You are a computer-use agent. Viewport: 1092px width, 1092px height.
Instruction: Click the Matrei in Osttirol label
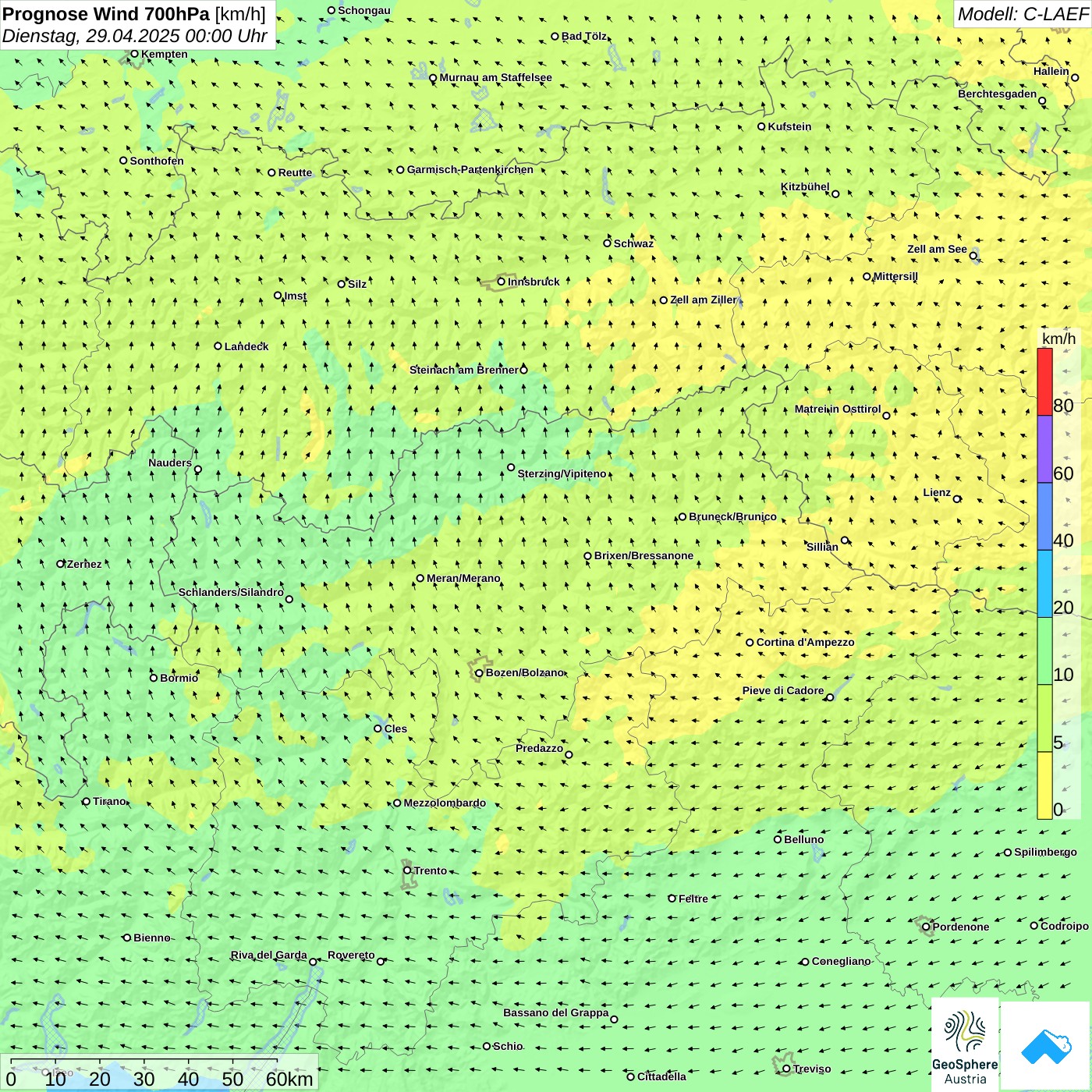(x=838, y=409)
